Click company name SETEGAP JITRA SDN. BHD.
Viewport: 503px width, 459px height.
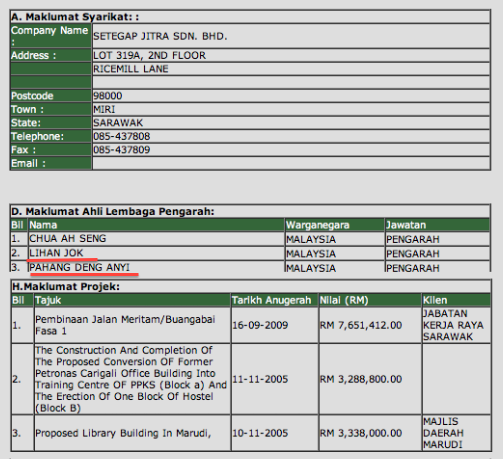pos(160,36)
